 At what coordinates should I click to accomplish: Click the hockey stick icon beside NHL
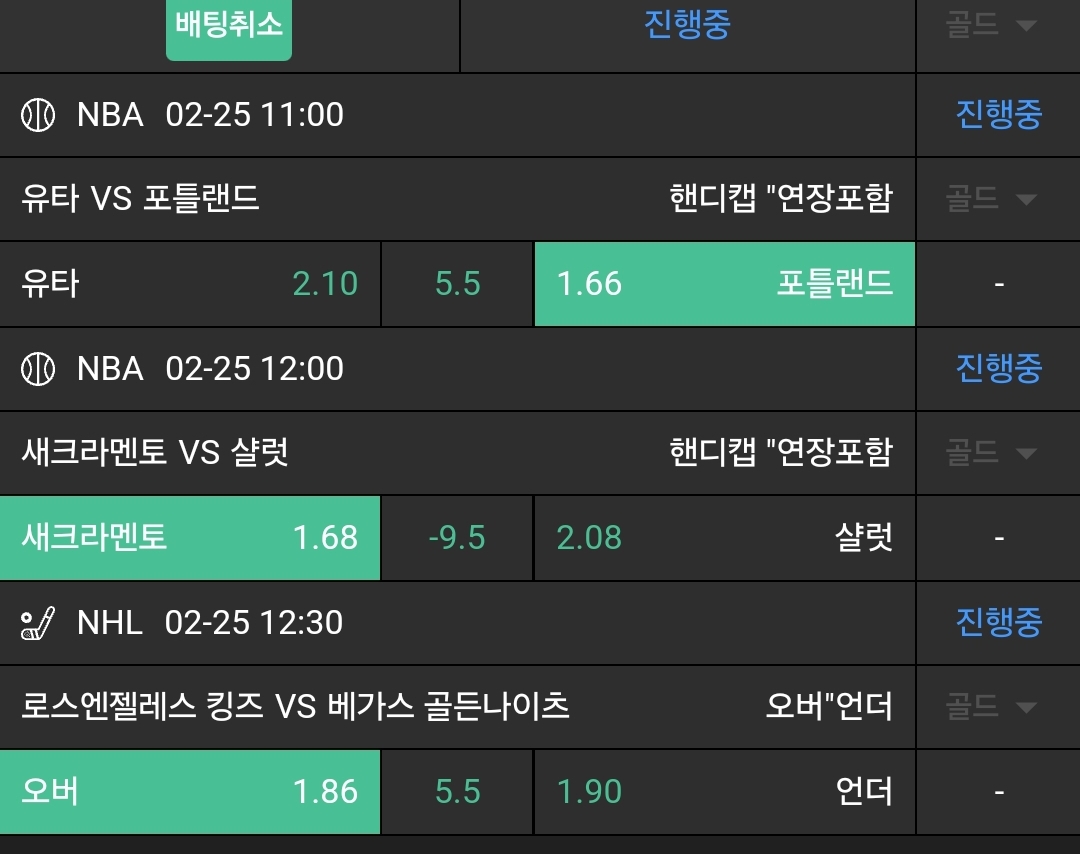coord(38,623)
